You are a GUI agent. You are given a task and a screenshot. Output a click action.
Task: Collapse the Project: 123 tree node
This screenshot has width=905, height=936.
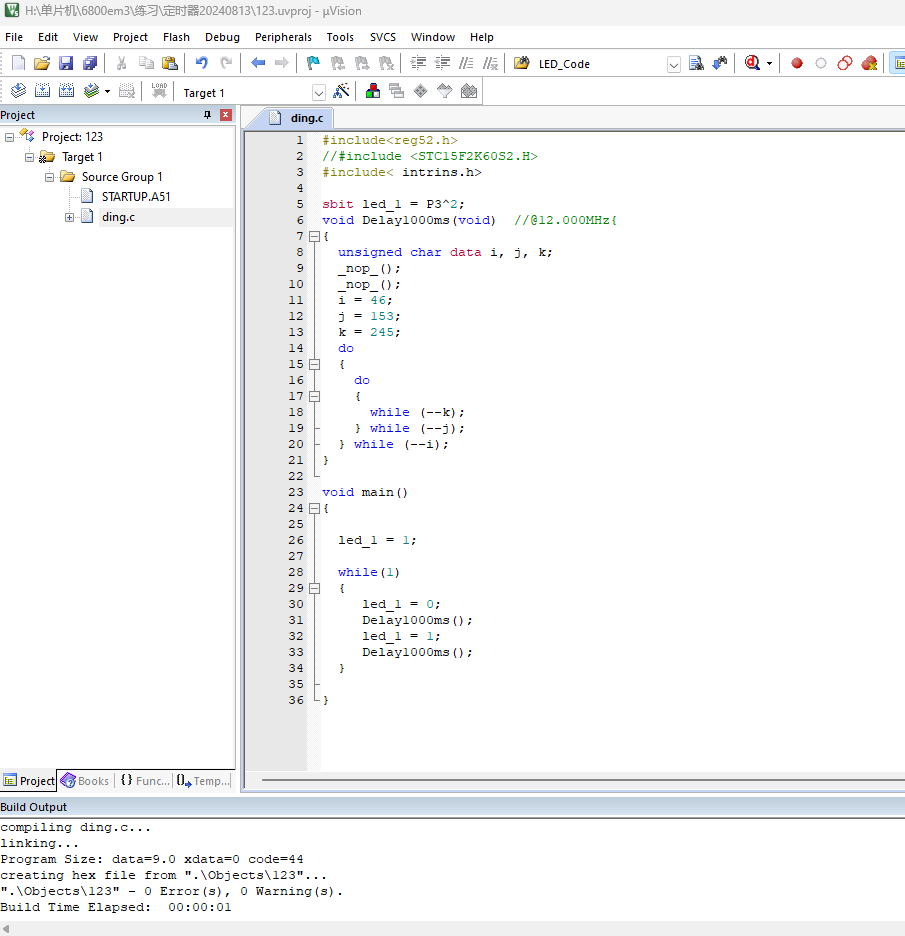pos(10,137)
